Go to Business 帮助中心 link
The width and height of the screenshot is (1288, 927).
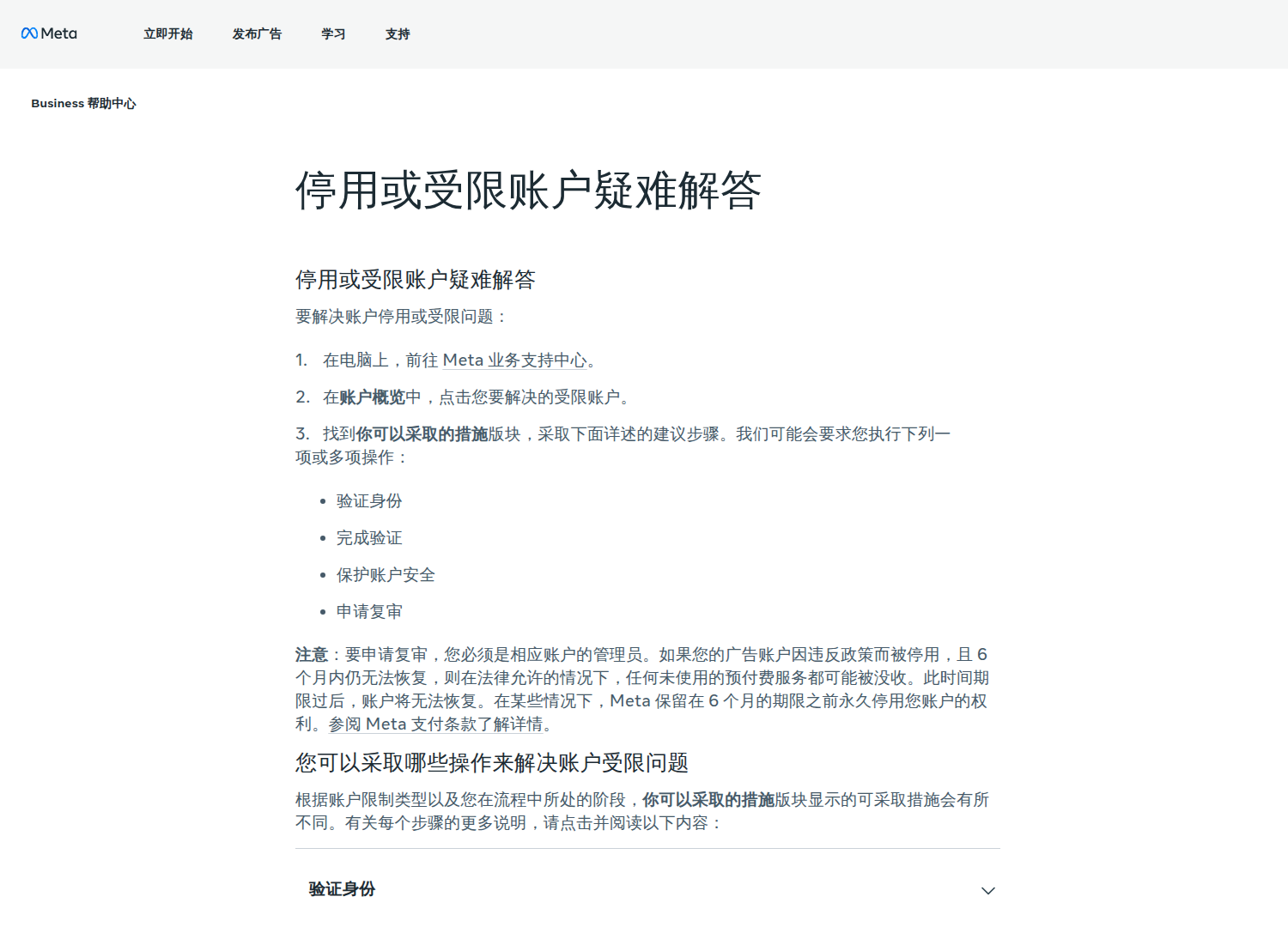(x=83, y=104)
